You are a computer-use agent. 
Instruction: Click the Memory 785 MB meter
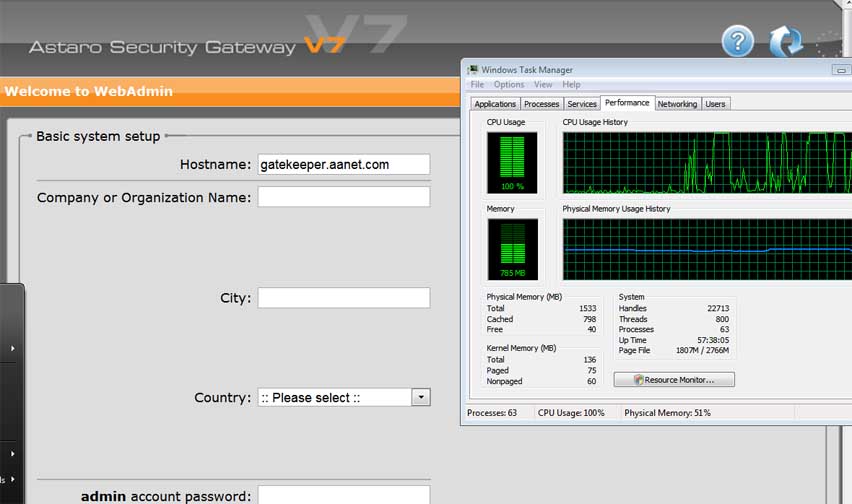(x=512, y=249)
